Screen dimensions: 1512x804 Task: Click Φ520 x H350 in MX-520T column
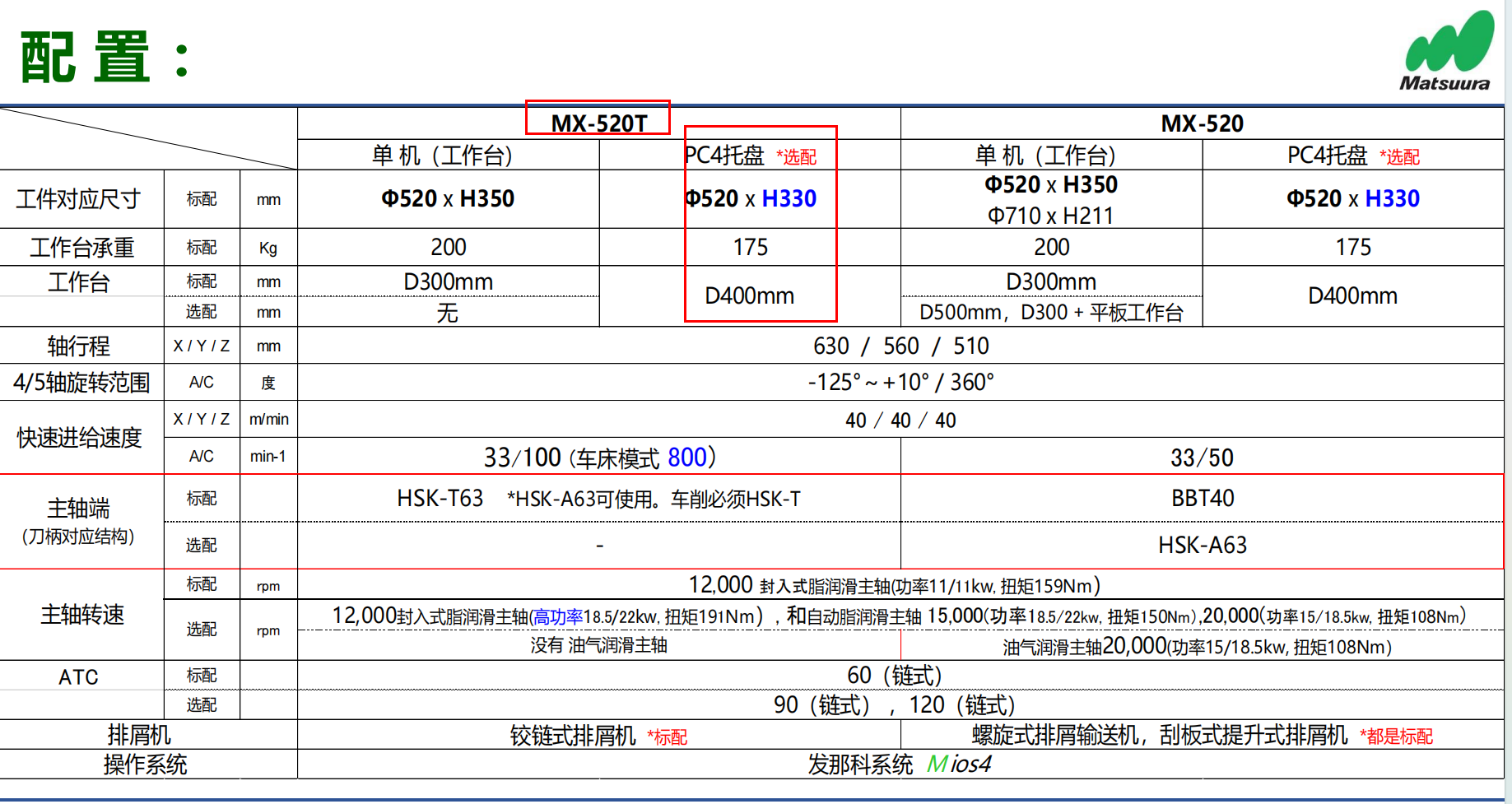click(448, 198)
